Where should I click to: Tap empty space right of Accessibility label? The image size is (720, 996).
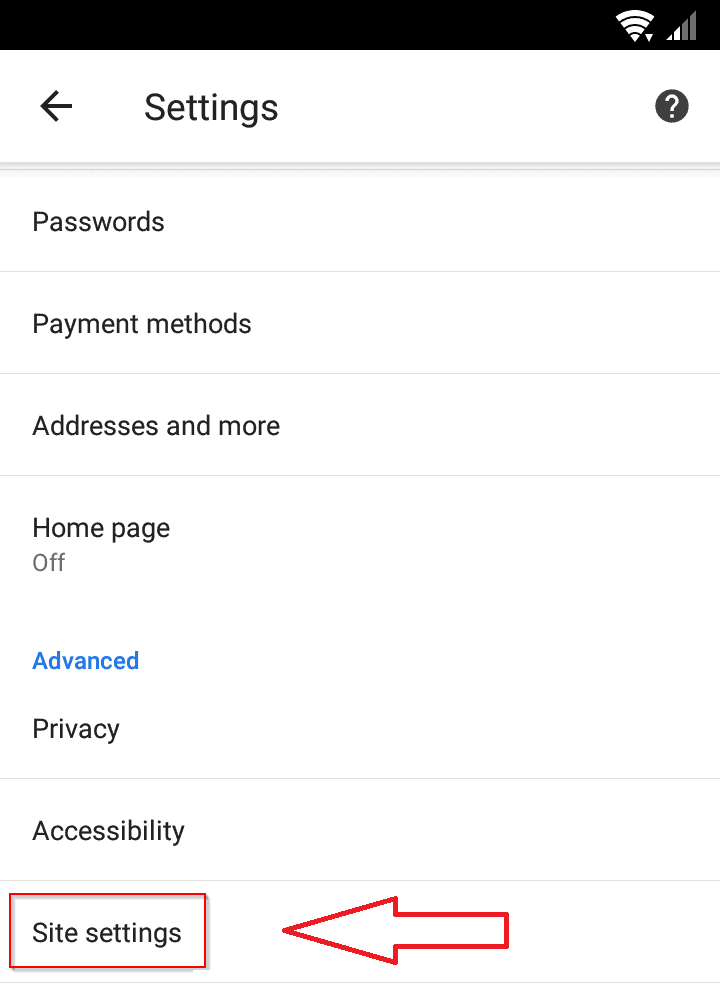click(x=452, y=830)
